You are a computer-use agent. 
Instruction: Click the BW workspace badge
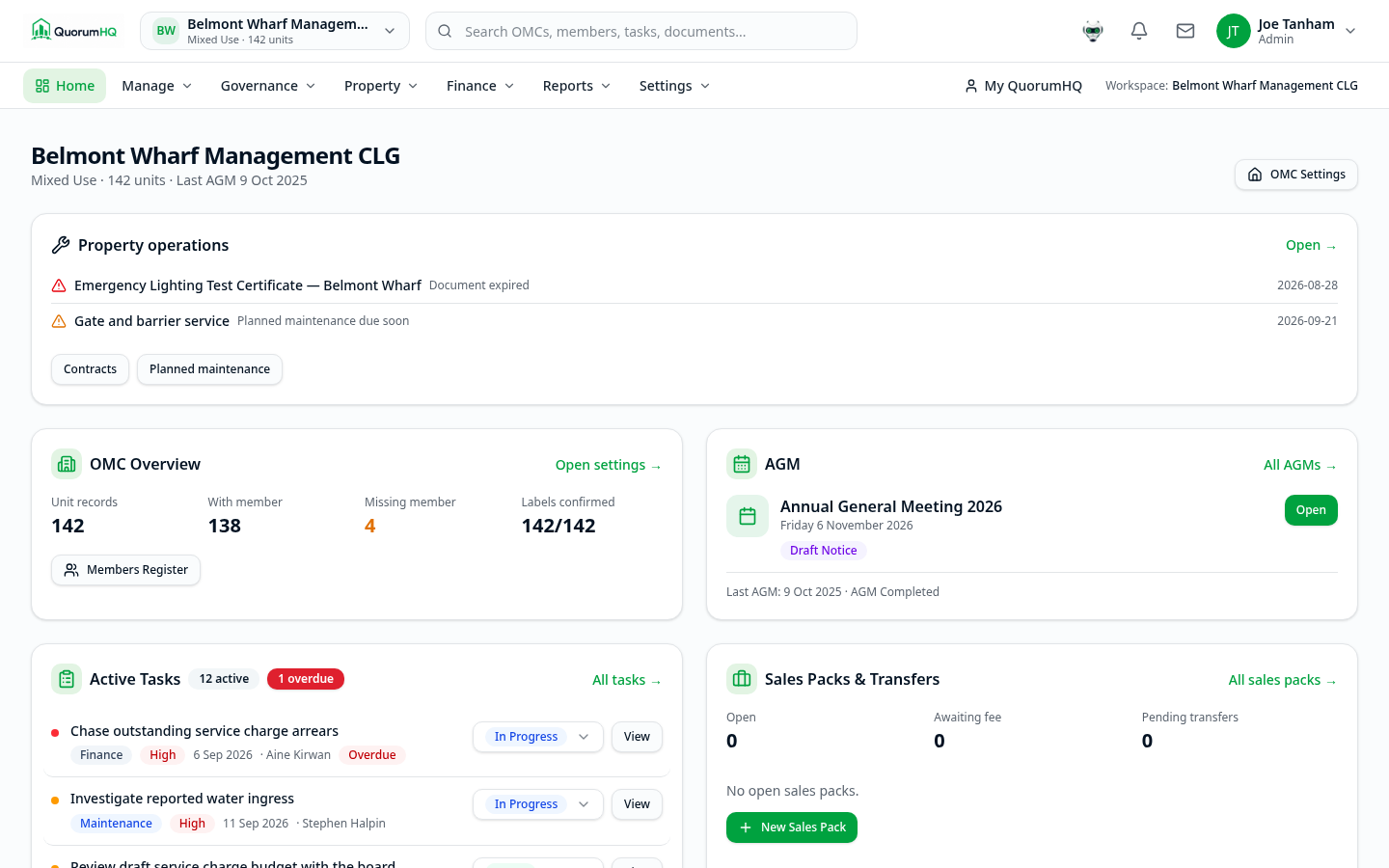coord(166,31)
